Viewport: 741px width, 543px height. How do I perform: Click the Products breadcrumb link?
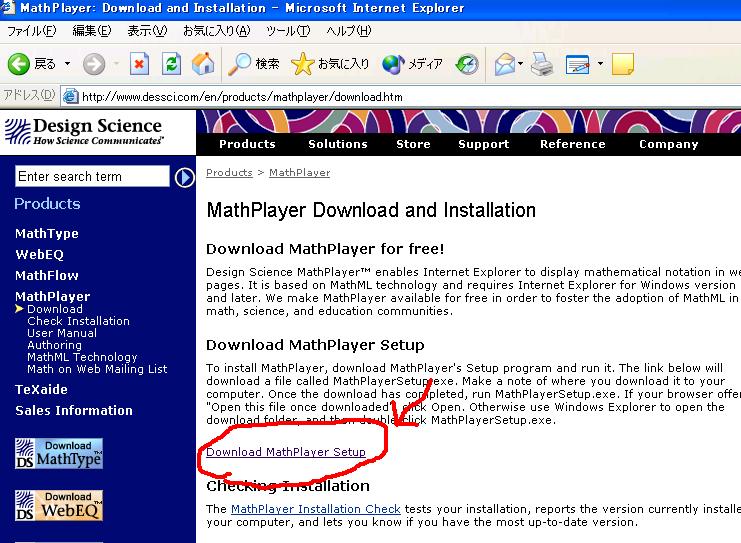(x=229, y=172)
